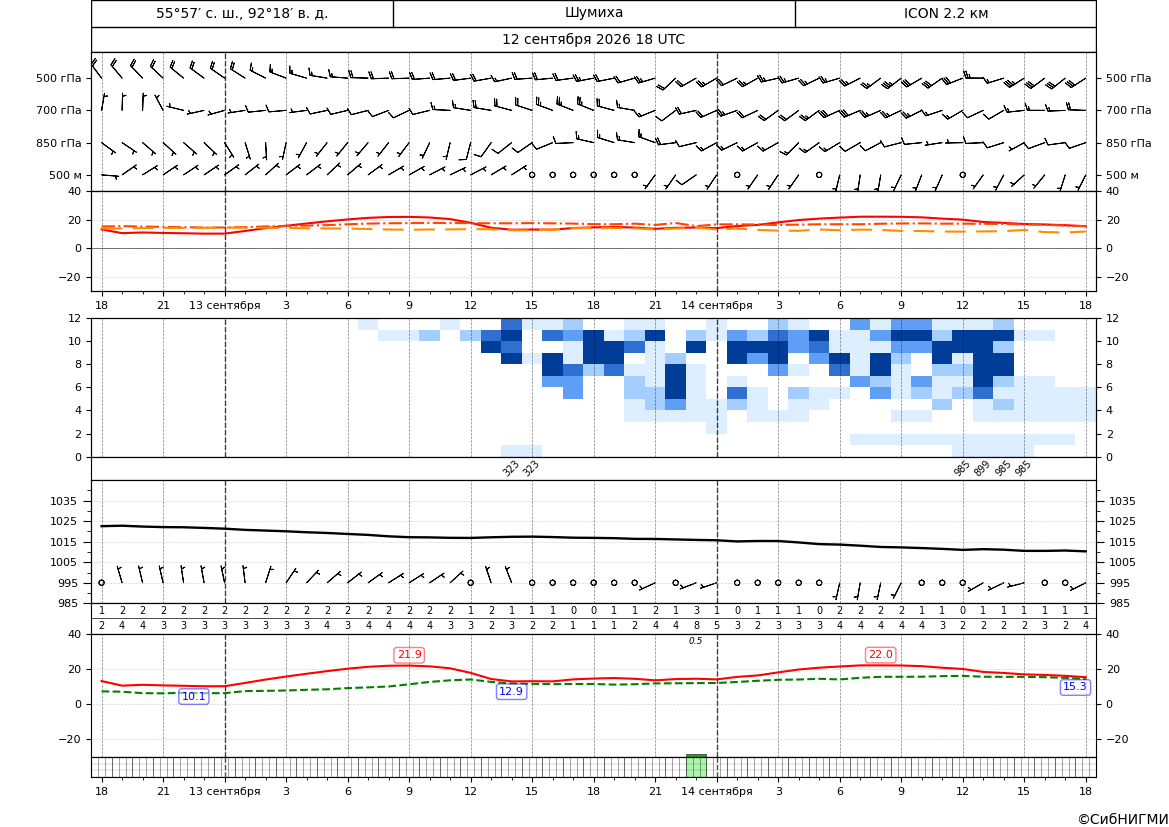Viewport: 1169px width, 827px height.
Task: Click the blue 15.3 temperature label
Action: pos(1074,687)
